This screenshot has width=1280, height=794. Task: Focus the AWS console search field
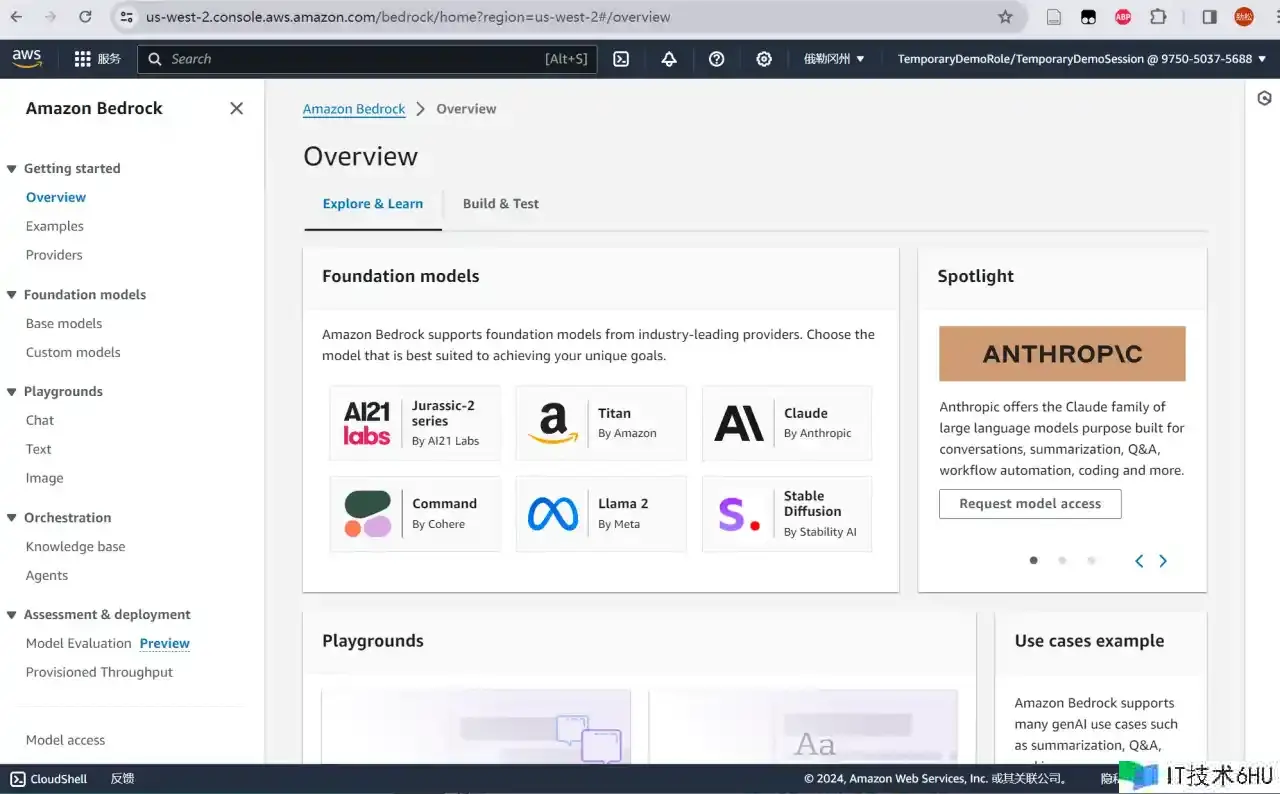click(367, 59)
